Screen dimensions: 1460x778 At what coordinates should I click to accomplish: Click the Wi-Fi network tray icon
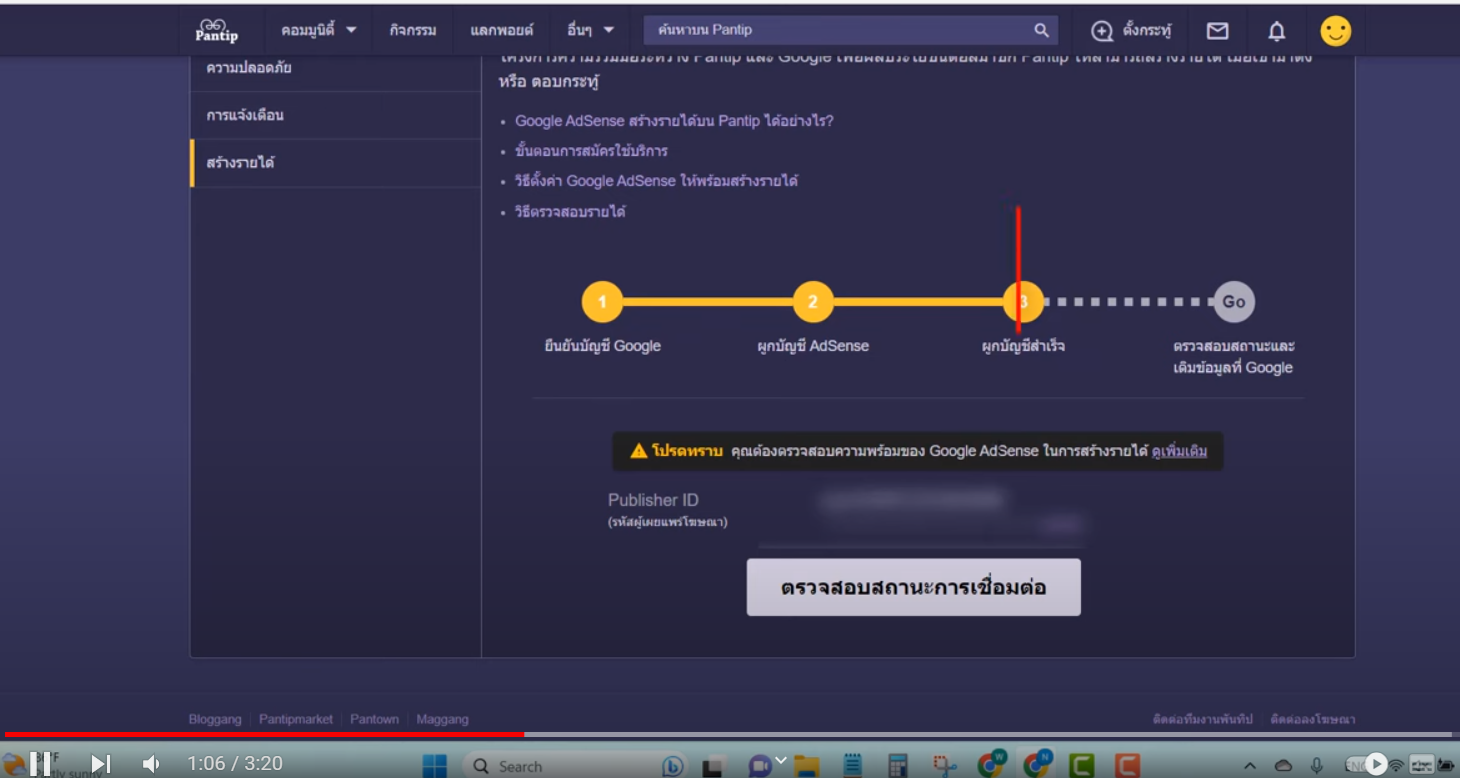coord(1396,766)
